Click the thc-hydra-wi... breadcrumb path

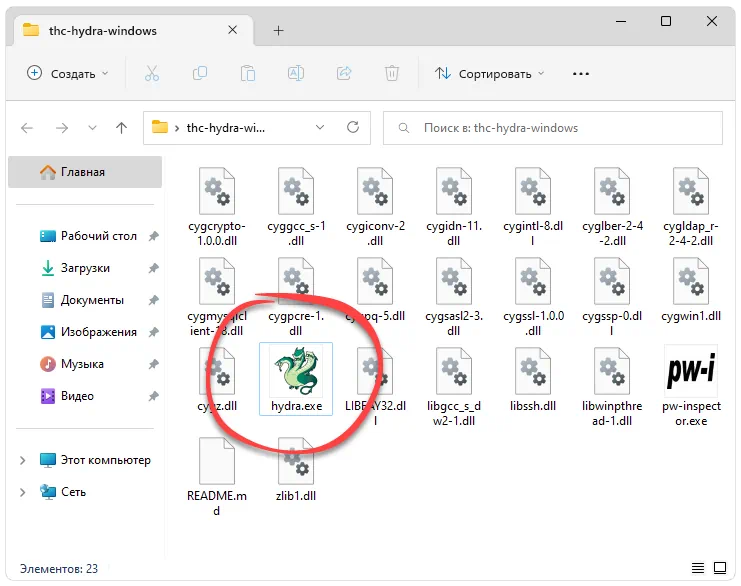click(x=226, y=128)
